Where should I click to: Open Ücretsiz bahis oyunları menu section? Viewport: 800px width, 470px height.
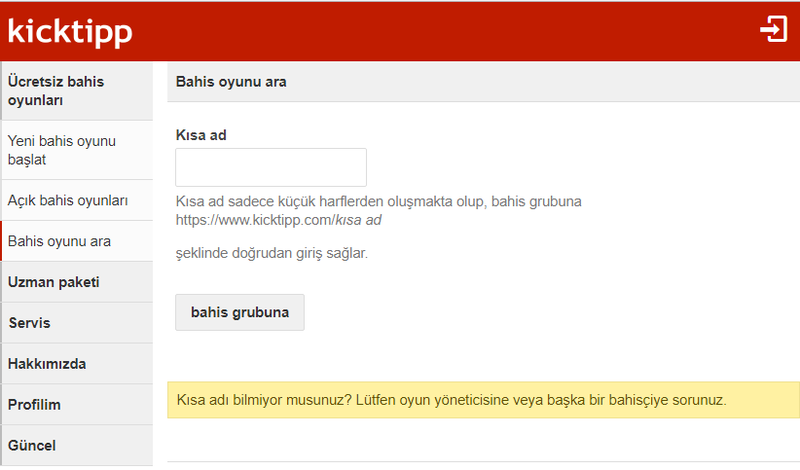tap(77, 91)
